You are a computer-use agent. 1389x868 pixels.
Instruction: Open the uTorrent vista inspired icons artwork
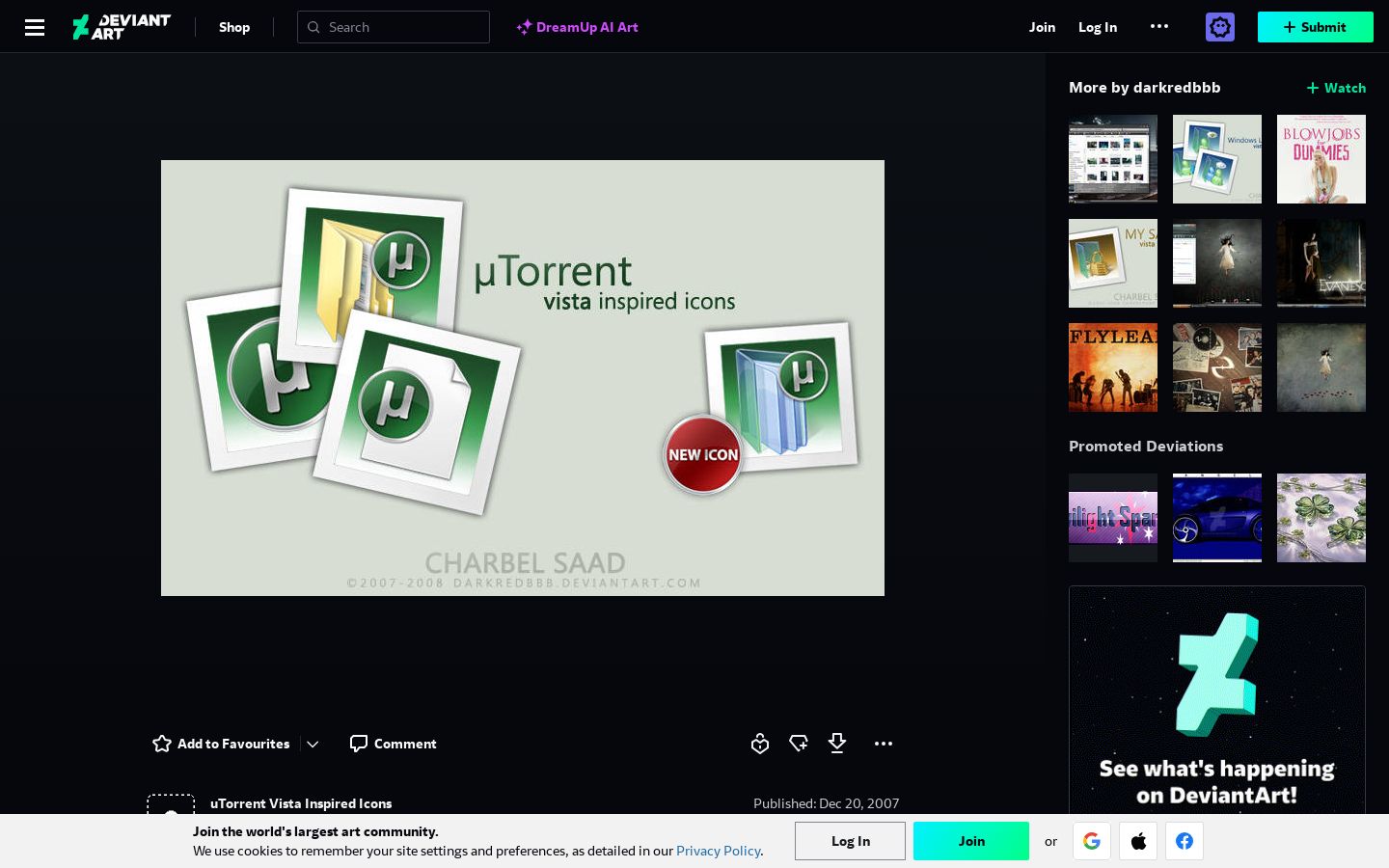(523, 378)
